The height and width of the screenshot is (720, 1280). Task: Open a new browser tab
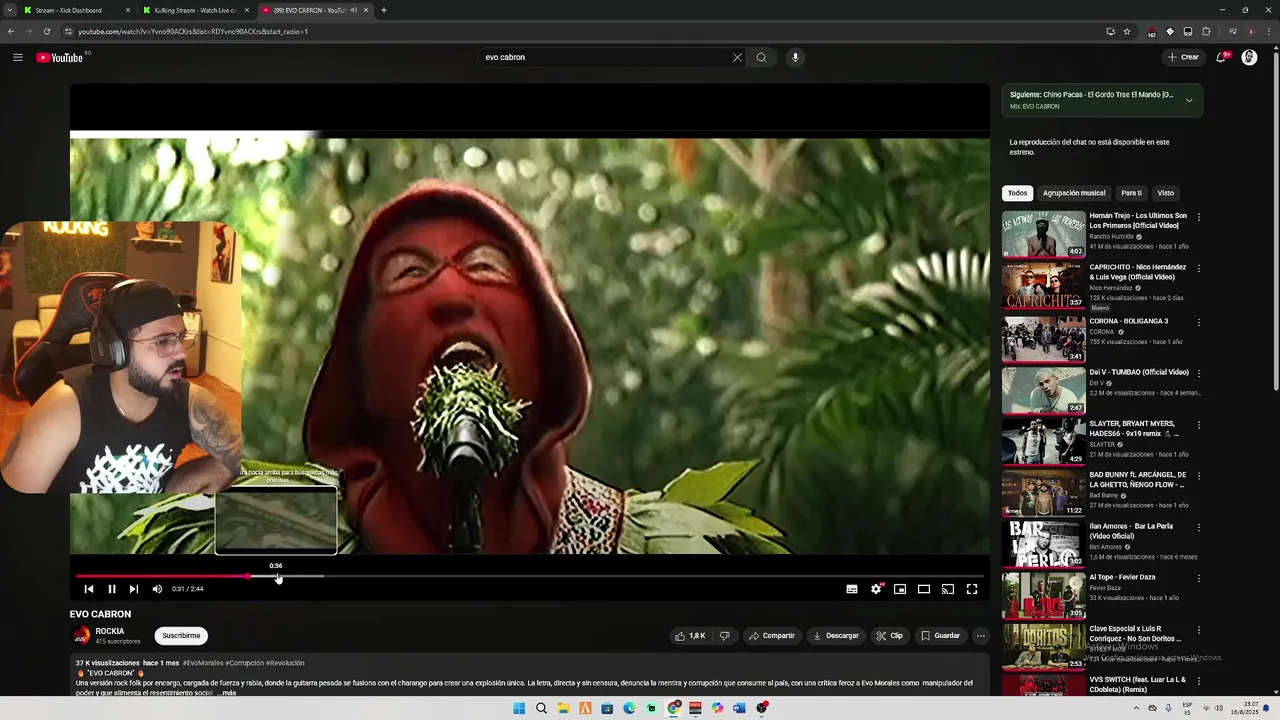click(x=384, y=10)
